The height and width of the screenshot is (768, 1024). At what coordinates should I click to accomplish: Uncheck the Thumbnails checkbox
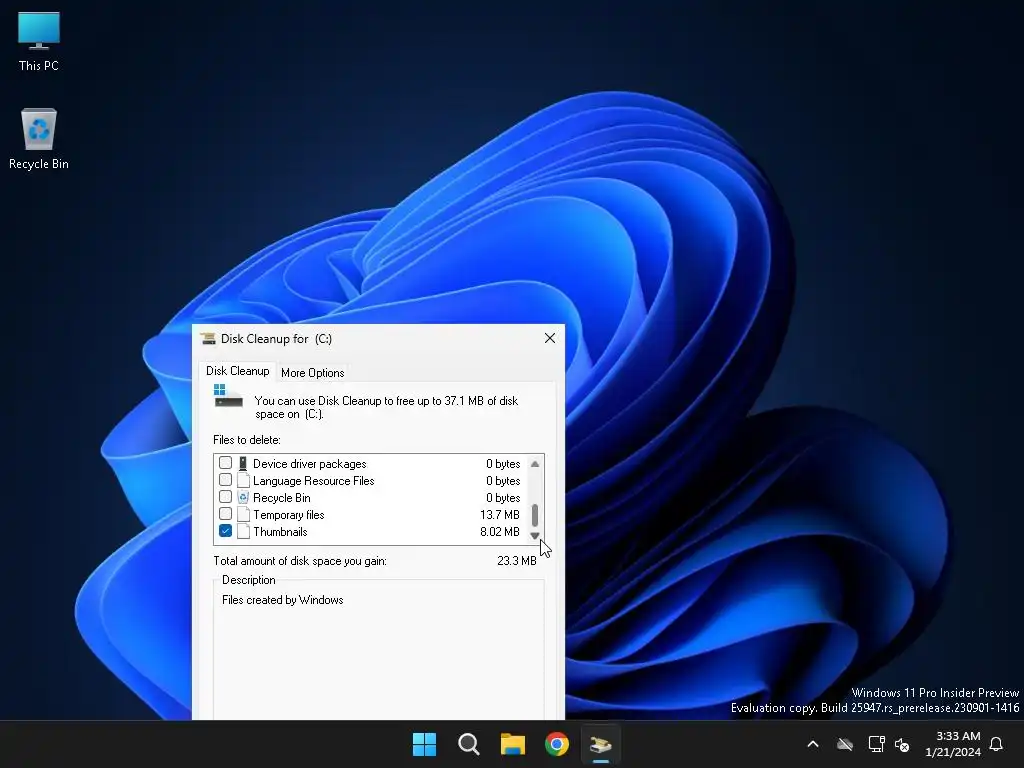[x=225, y=531]
